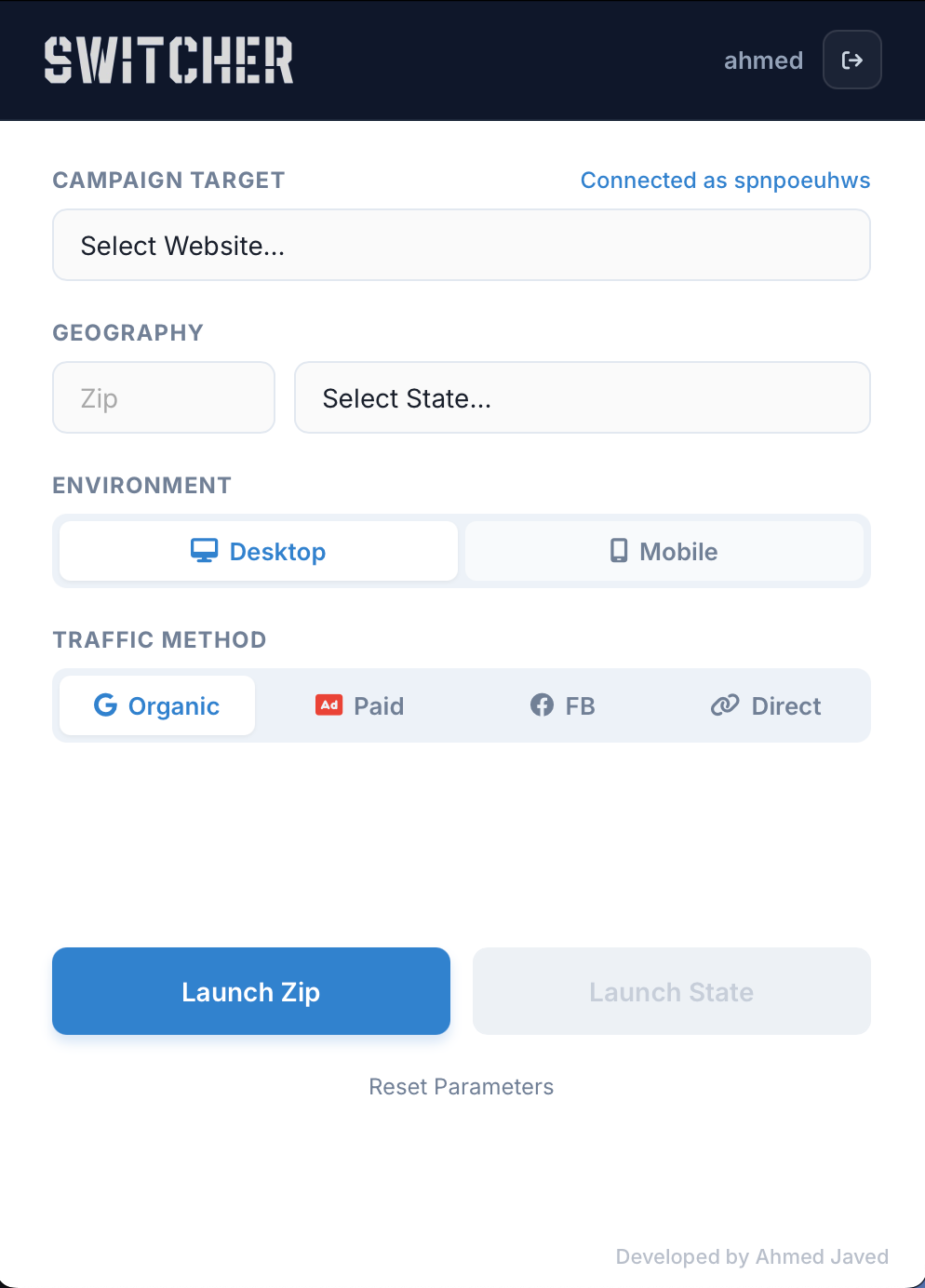Switch to the FB traffic tab
Screen dimensions: 925x1288
coord(563,705)
